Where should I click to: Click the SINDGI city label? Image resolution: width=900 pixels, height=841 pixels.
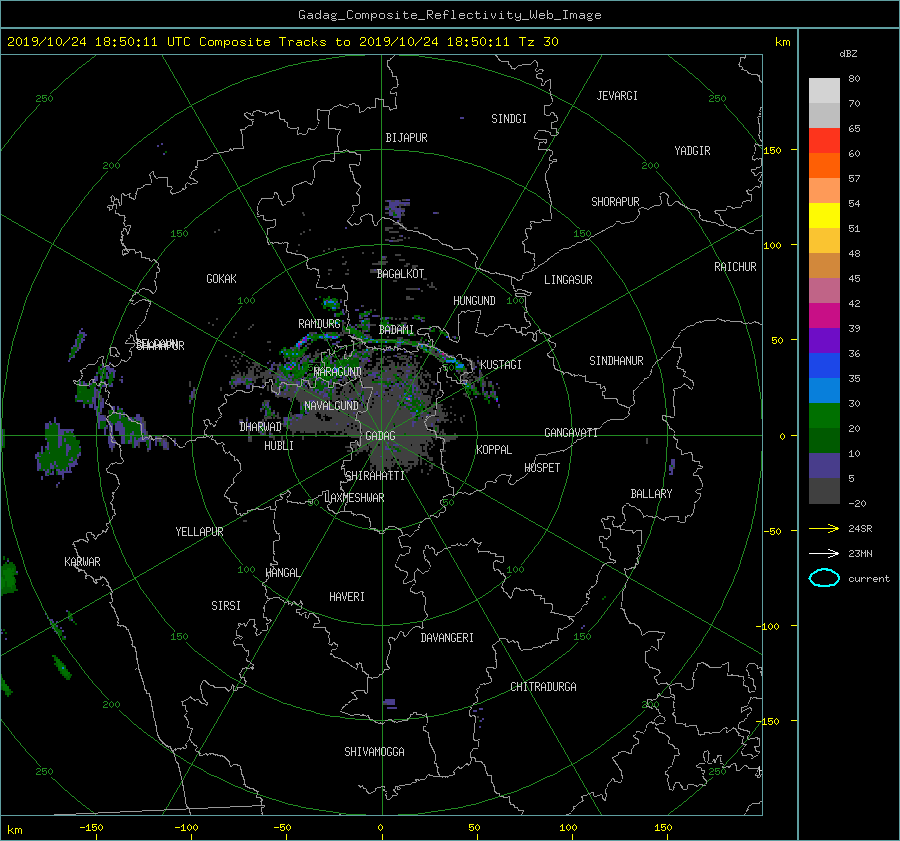pyautogui.click(x=509, y=119)
